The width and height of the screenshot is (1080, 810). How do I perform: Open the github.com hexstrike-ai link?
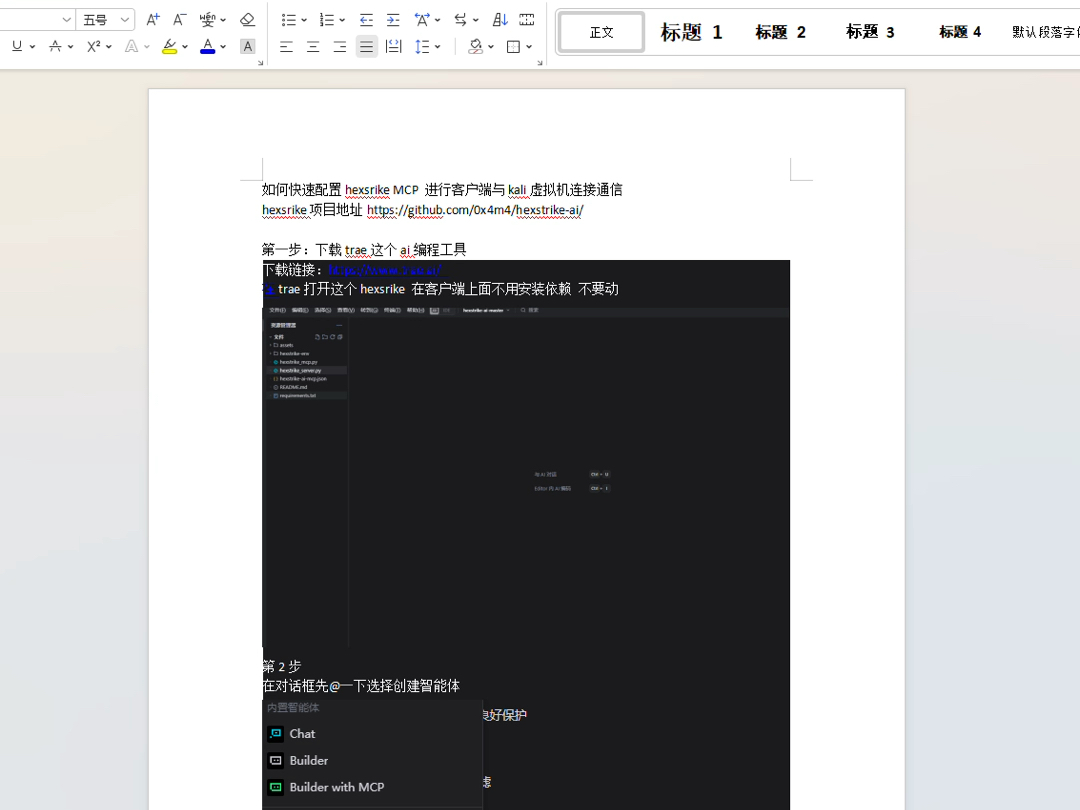coord(475,210)
